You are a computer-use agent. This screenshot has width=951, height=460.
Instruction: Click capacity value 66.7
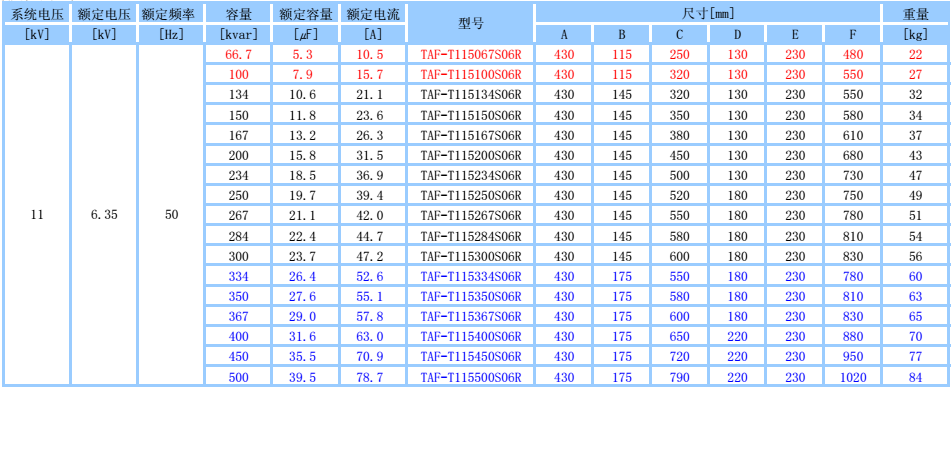pos(238,55)
